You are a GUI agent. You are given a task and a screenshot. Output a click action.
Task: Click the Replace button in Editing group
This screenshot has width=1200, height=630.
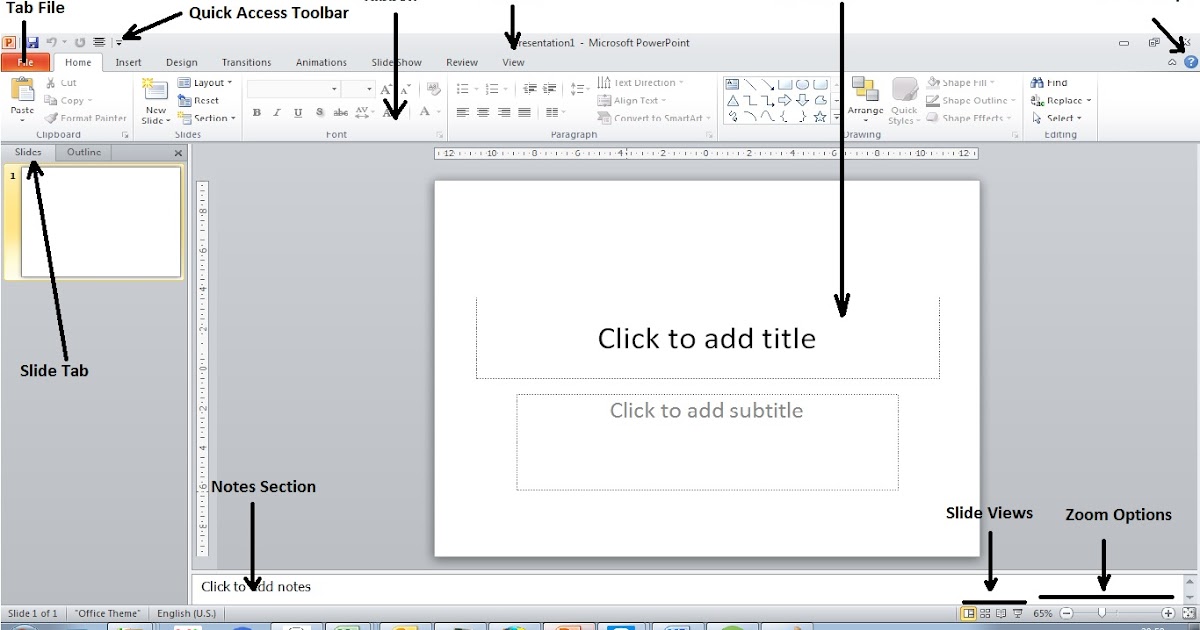click(x=1062, y=100)
